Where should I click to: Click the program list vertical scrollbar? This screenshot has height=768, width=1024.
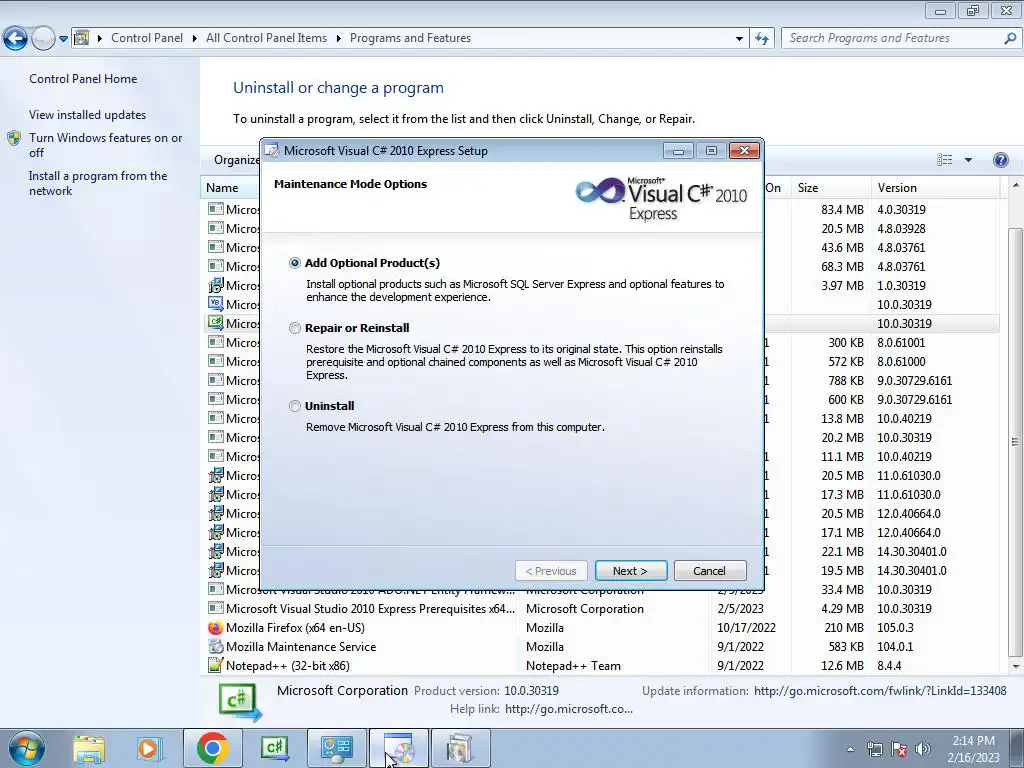1015,442
